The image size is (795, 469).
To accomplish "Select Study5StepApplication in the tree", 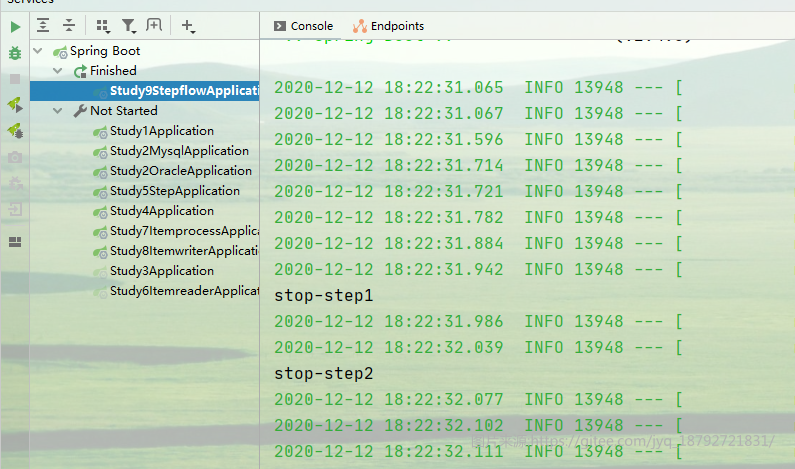I will click(175, 191).
